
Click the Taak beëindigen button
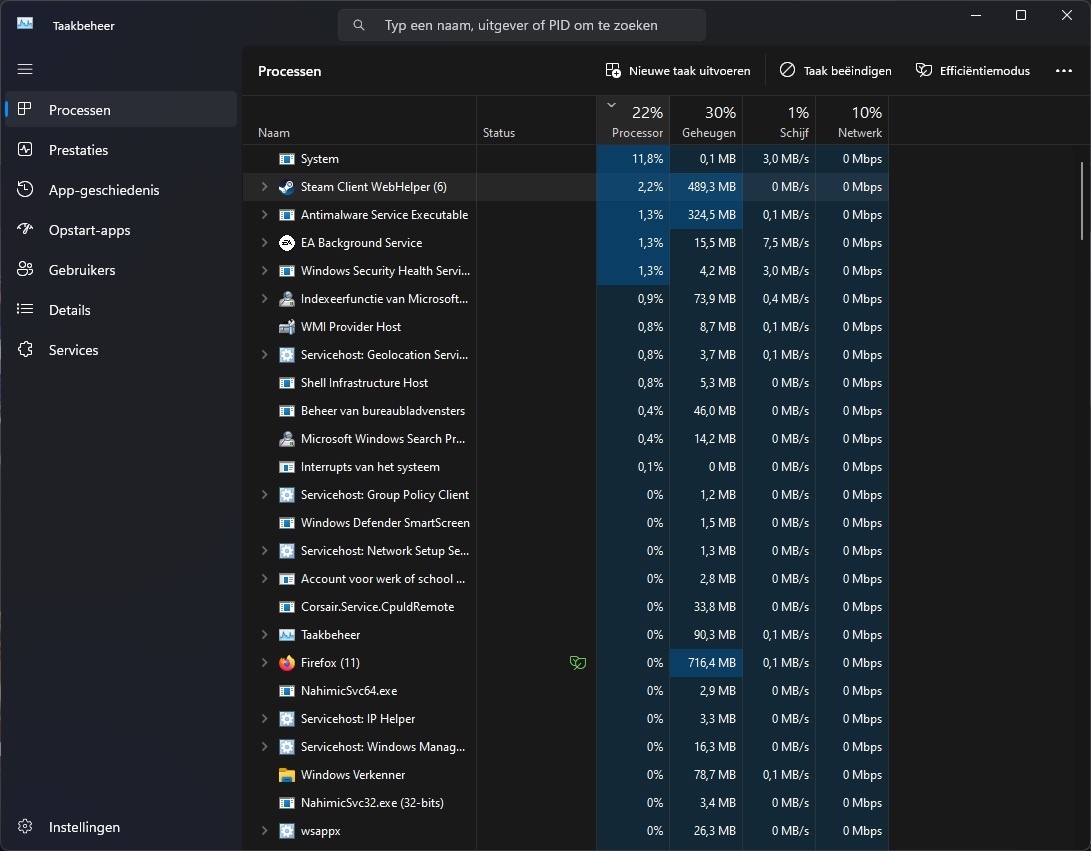point(836,70)
